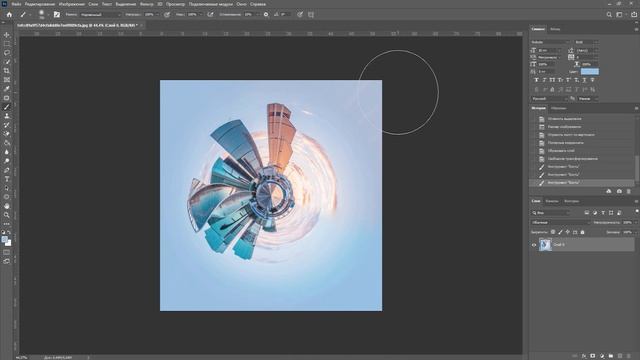Screen dimensions: 640x360
Task: Select the Brush tool in the toolbox
Action: tap(7, 107)
